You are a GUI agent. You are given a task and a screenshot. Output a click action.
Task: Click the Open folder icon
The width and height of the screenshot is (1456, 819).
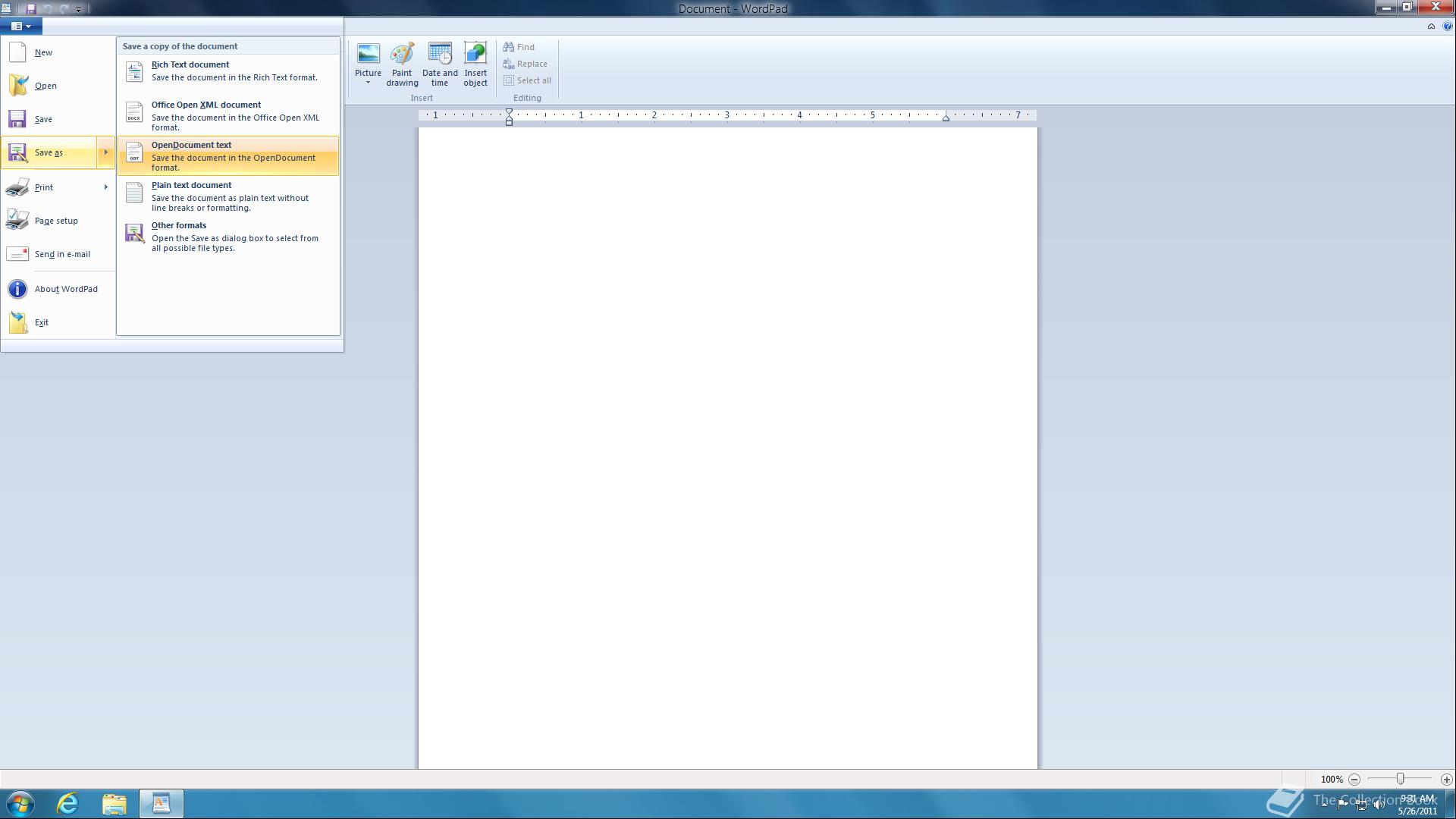click(x=17, y=86)
